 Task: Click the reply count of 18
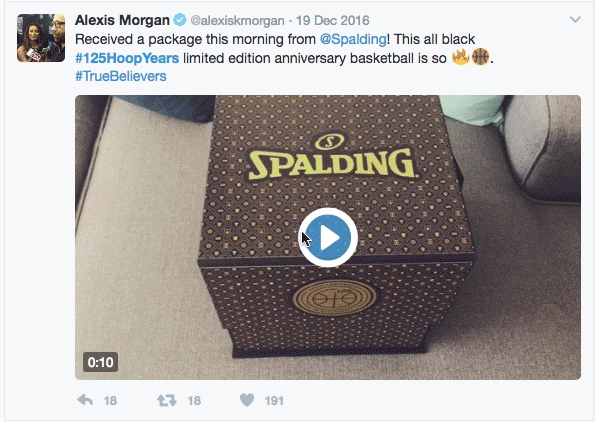coord(110,401)
